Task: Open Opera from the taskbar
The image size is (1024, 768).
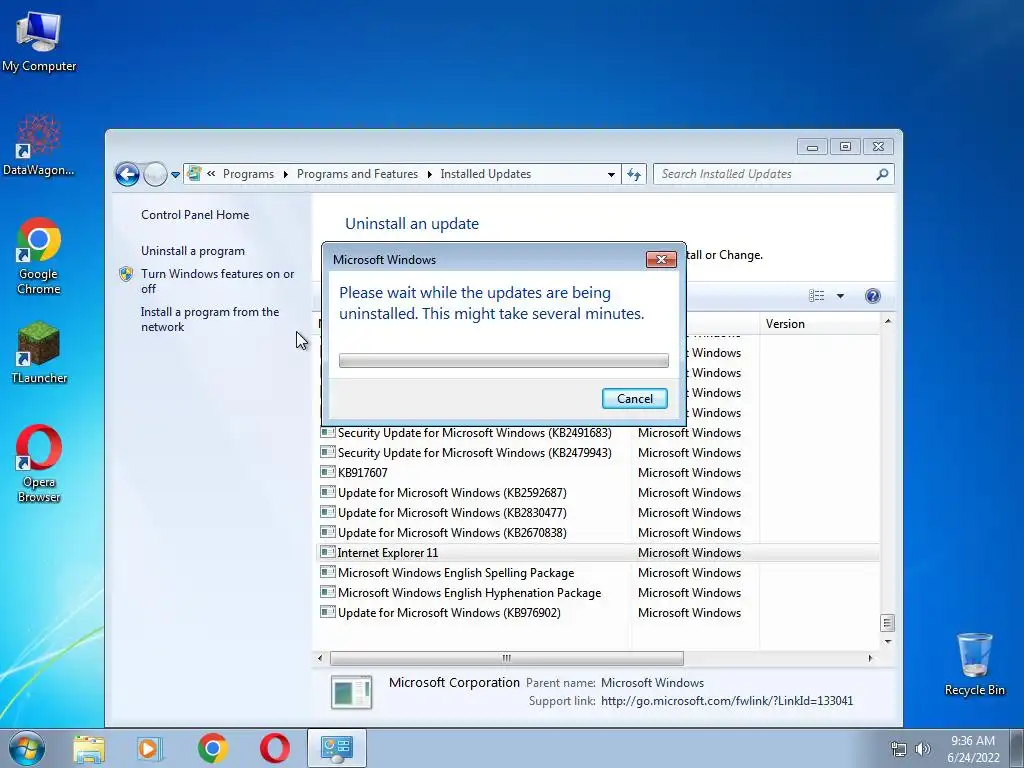Action: (x=275, y=748)
